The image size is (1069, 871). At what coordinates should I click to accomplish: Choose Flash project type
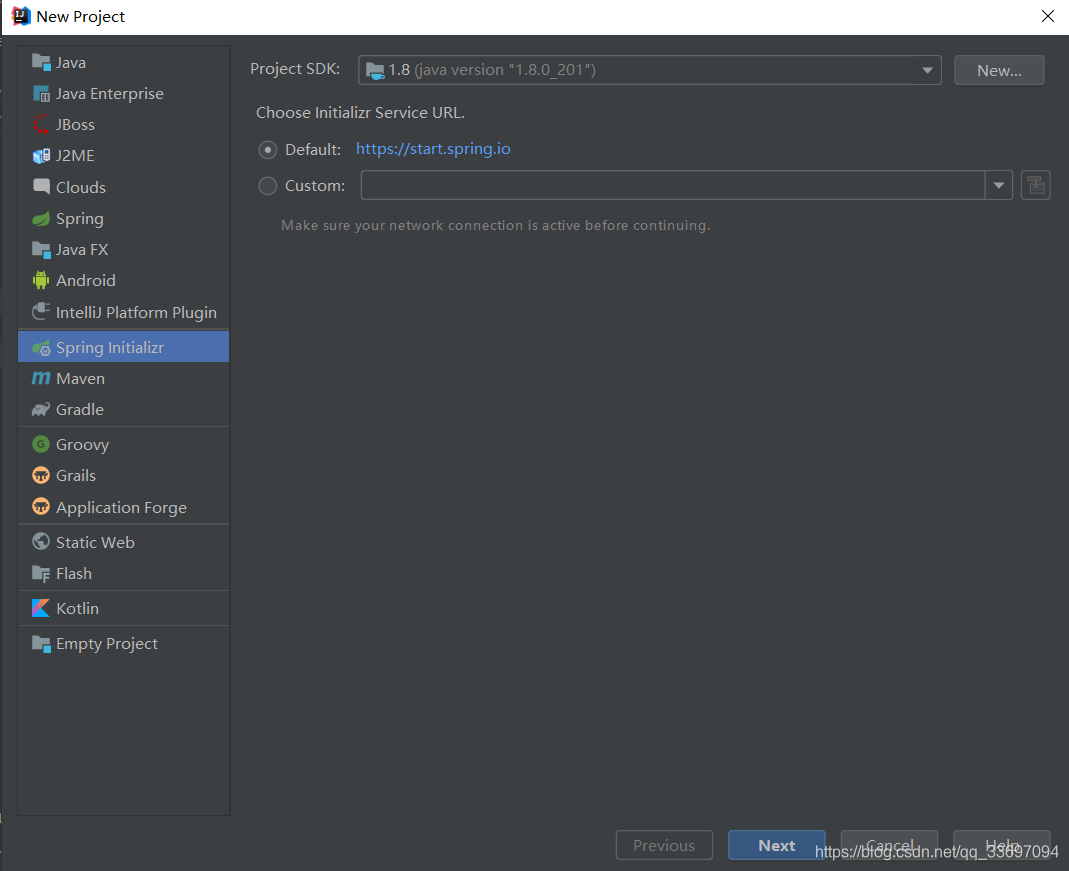pyautogui.click(x=123, y=574)
